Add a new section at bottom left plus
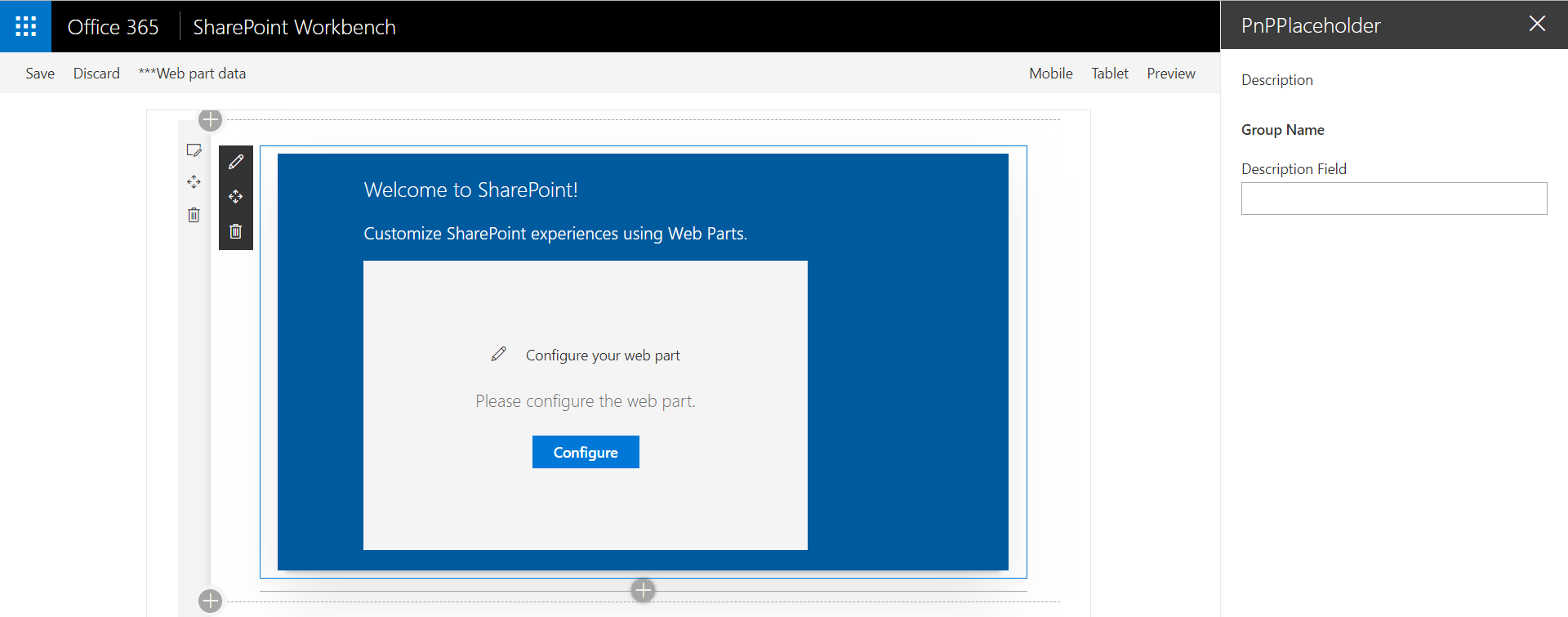1568x617 pixels. click(210, 601)
